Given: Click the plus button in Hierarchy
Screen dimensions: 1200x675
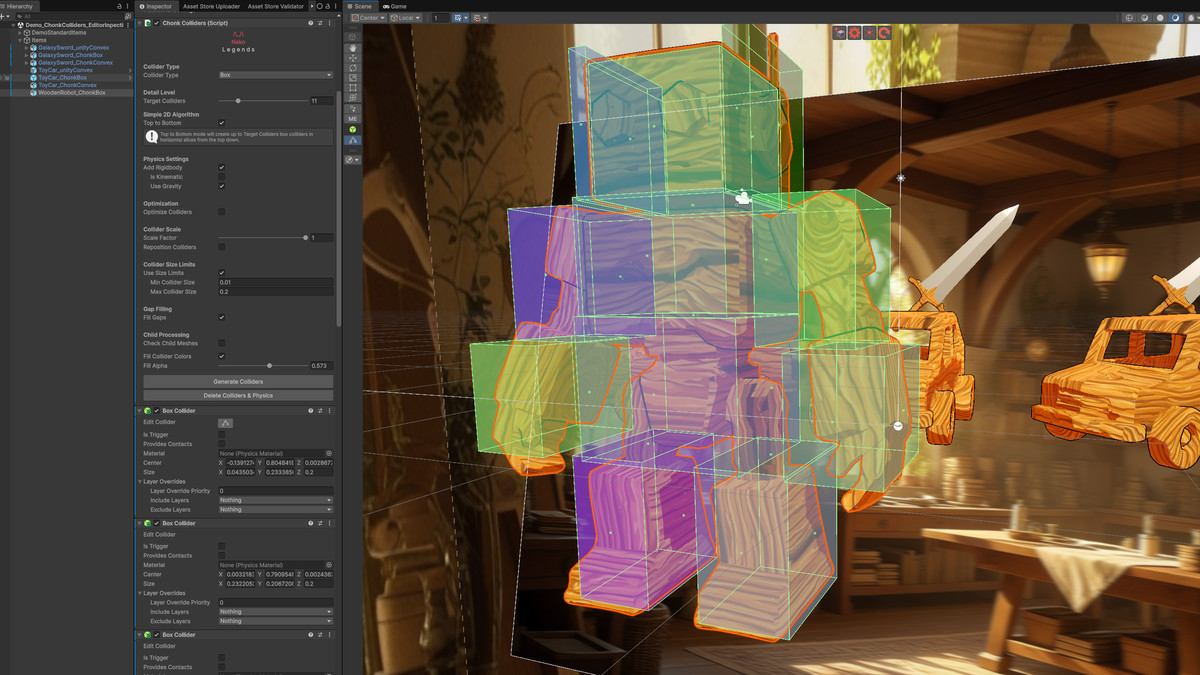Looking at the screenshot, I should point(4,16).
